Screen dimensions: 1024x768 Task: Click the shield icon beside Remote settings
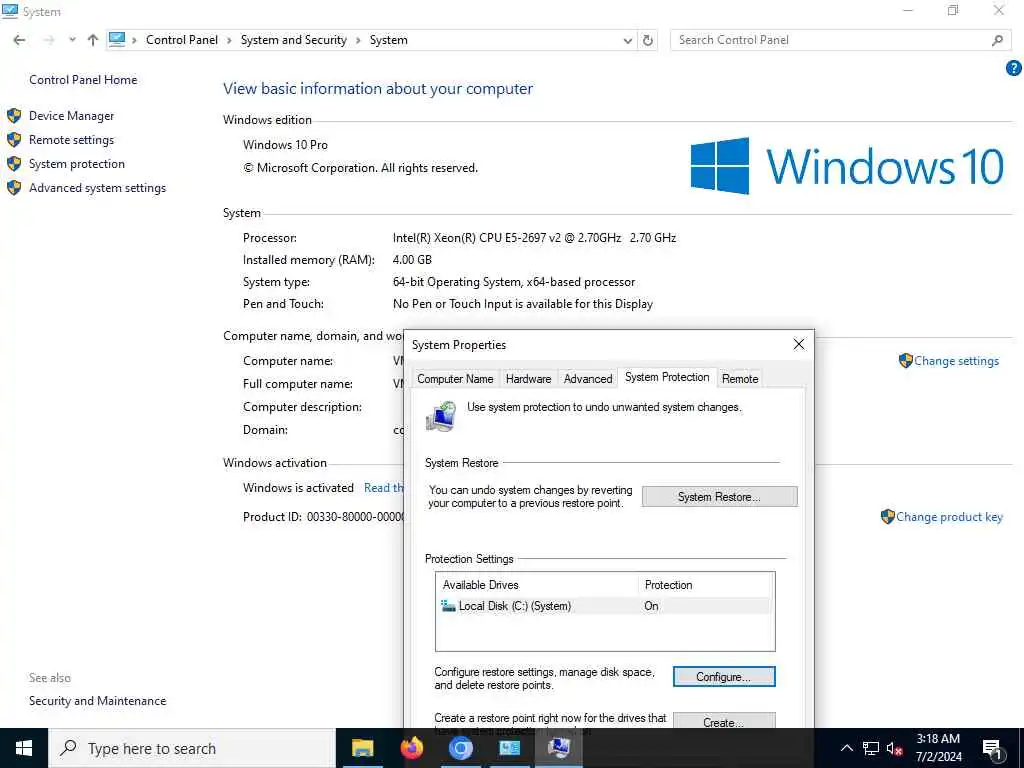pyautogui.click(x=14, y=140)
